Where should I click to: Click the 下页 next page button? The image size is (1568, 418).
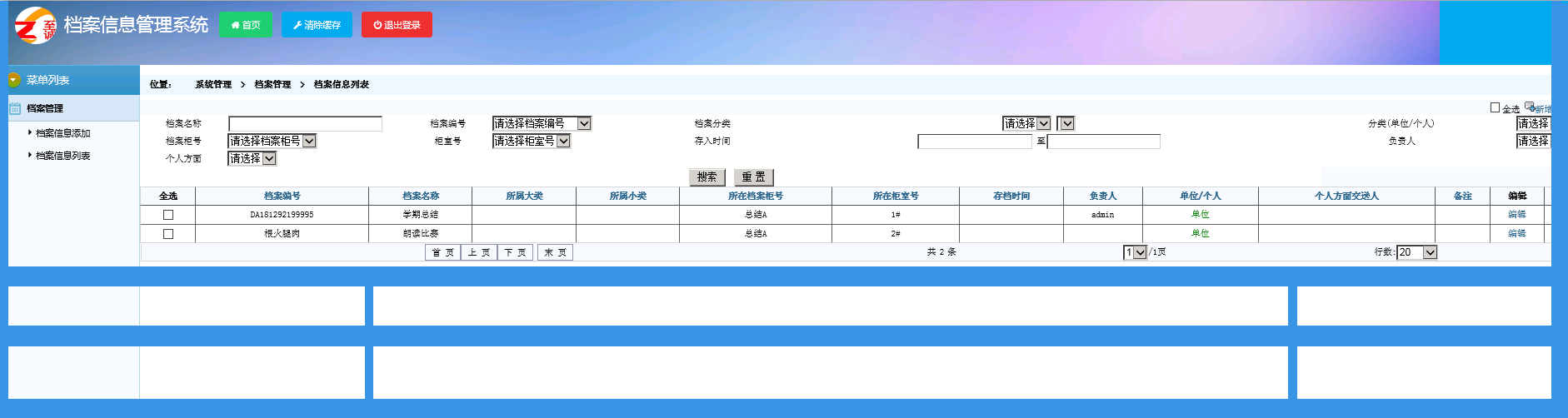tap(515, 252)
